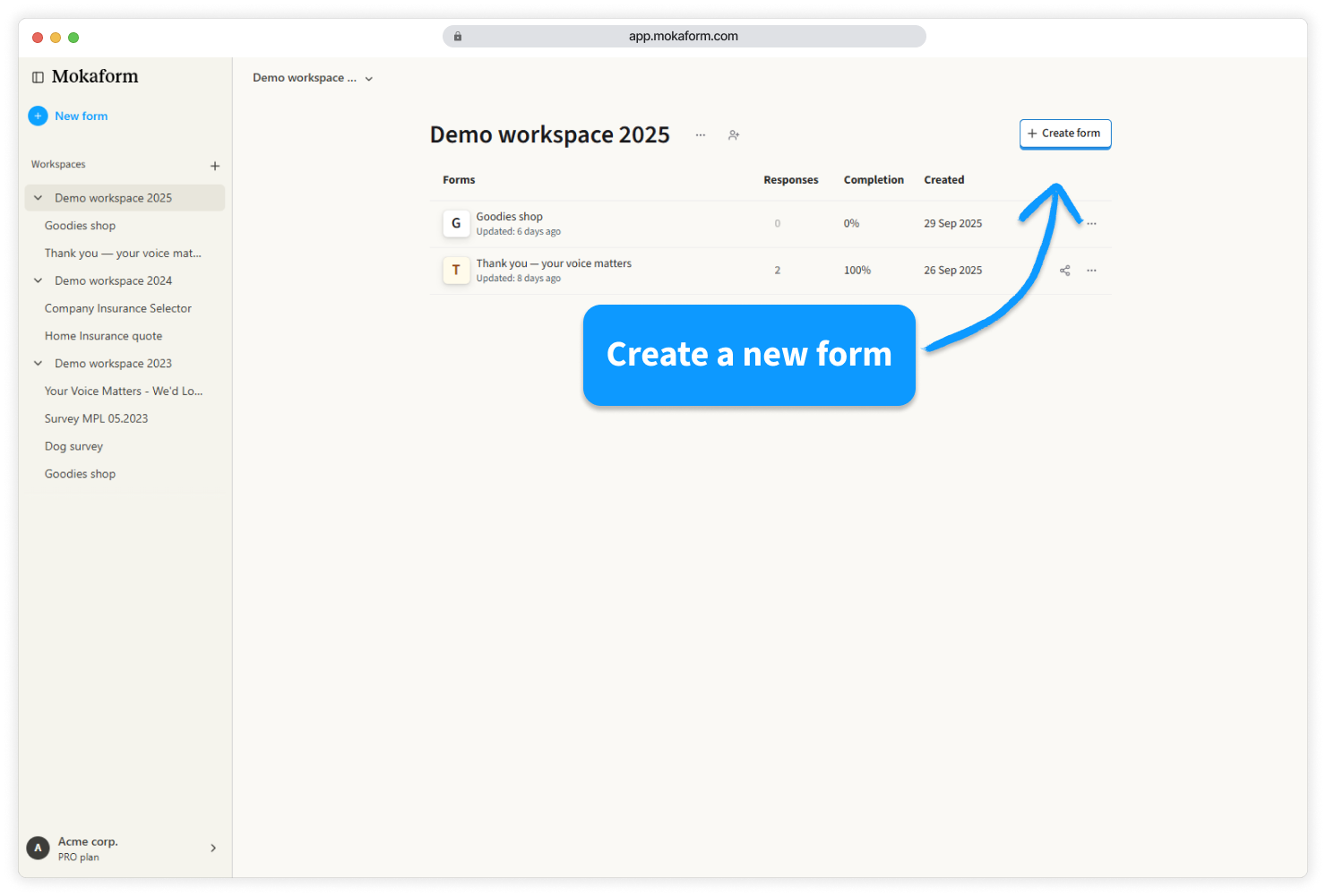Open the Demo workspace breadcrumb dropdown
The image size is (1326, 896).
tap(313, 78)
